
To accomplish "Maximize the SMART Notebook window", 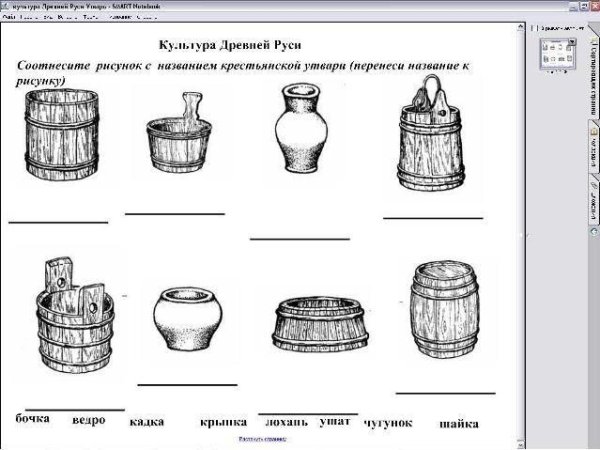I will [584, 6].
